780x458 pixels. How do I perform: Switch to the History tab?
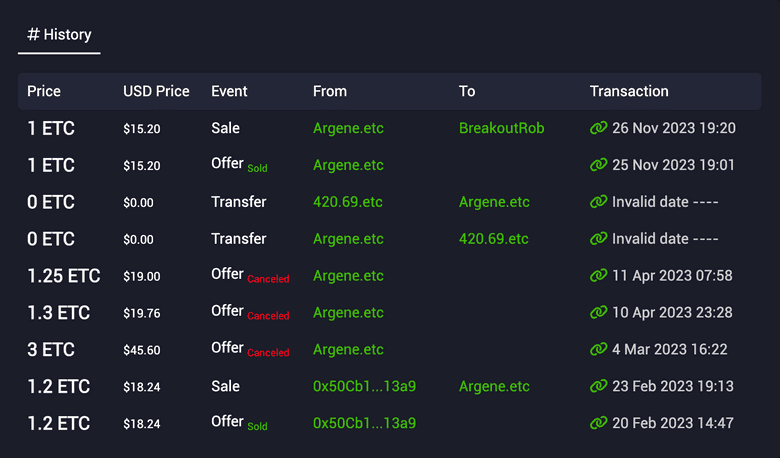coord(59,35)
